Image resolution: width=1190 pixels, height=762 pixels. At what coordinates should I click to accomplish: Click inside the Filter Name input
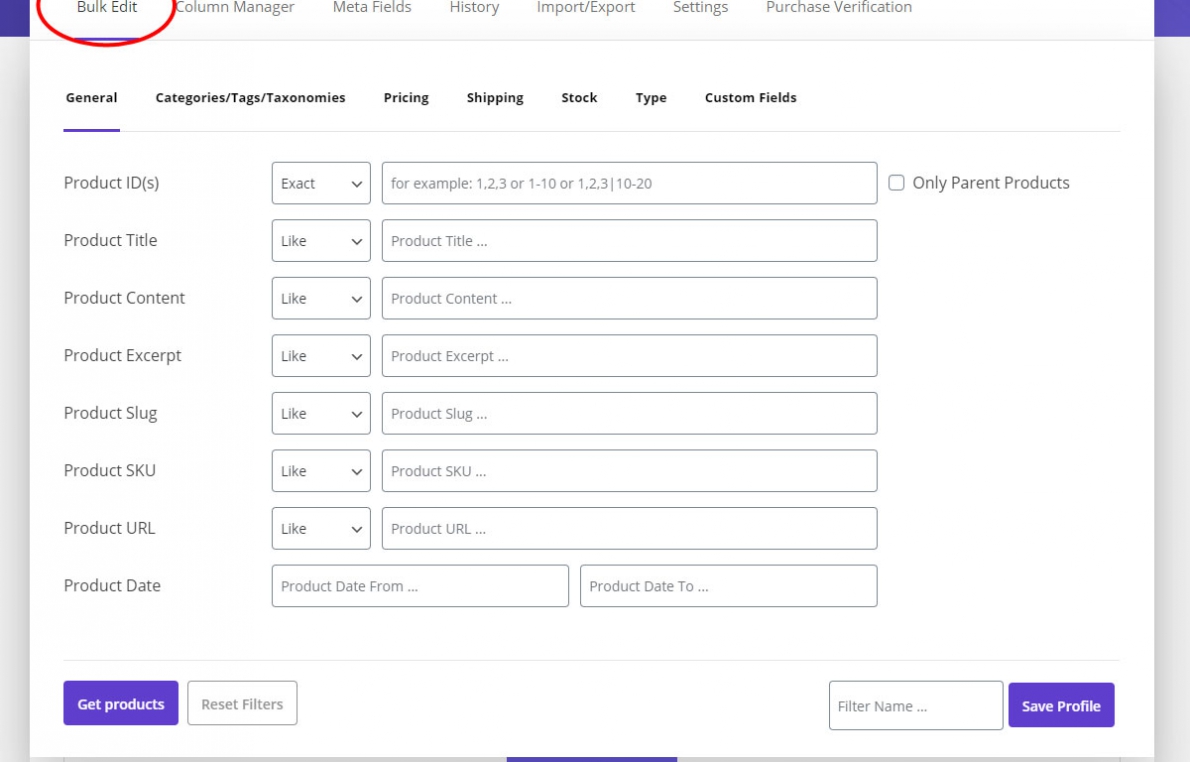click(x=915, y=705)
